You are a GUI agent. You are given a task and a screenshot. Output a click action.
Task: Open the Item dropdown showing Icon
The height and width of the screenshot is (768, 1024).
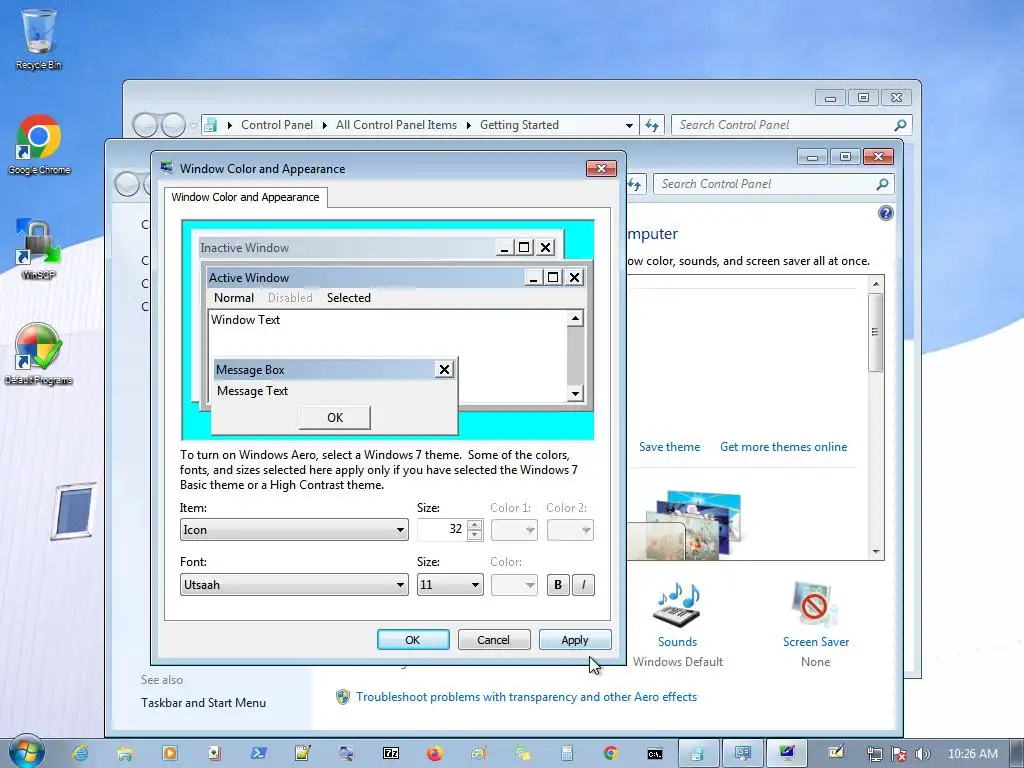[294, 530]
